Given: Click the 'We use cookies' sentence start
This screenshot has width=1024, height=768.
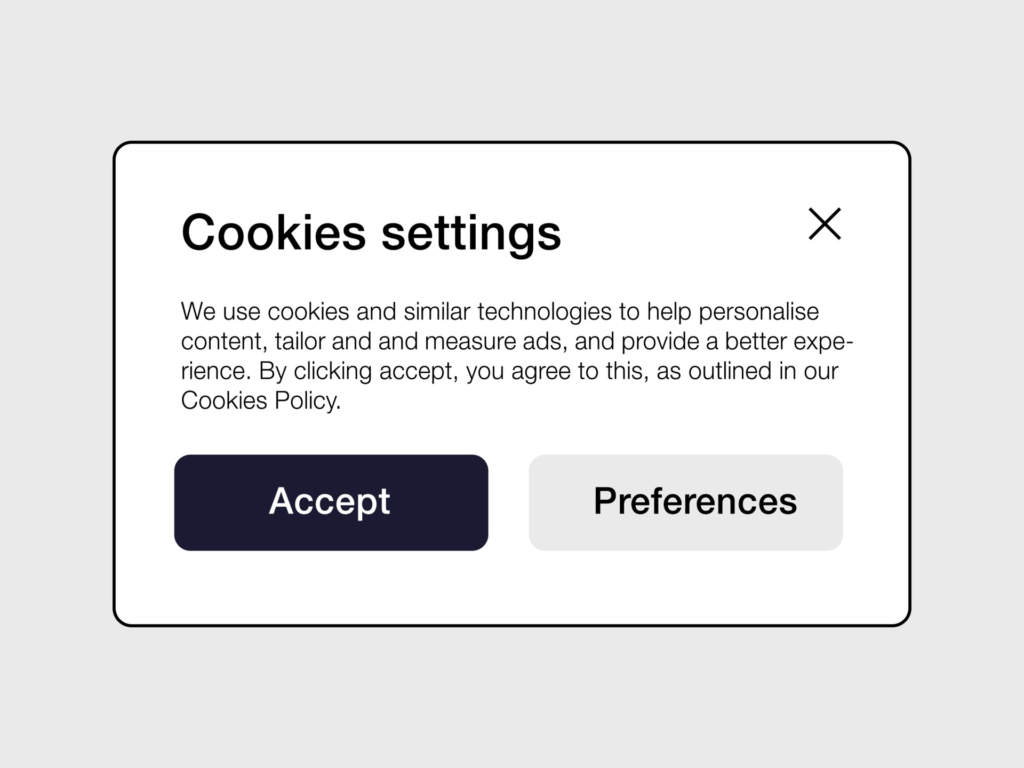Looking at the screenshot, I should click(255, 311).
